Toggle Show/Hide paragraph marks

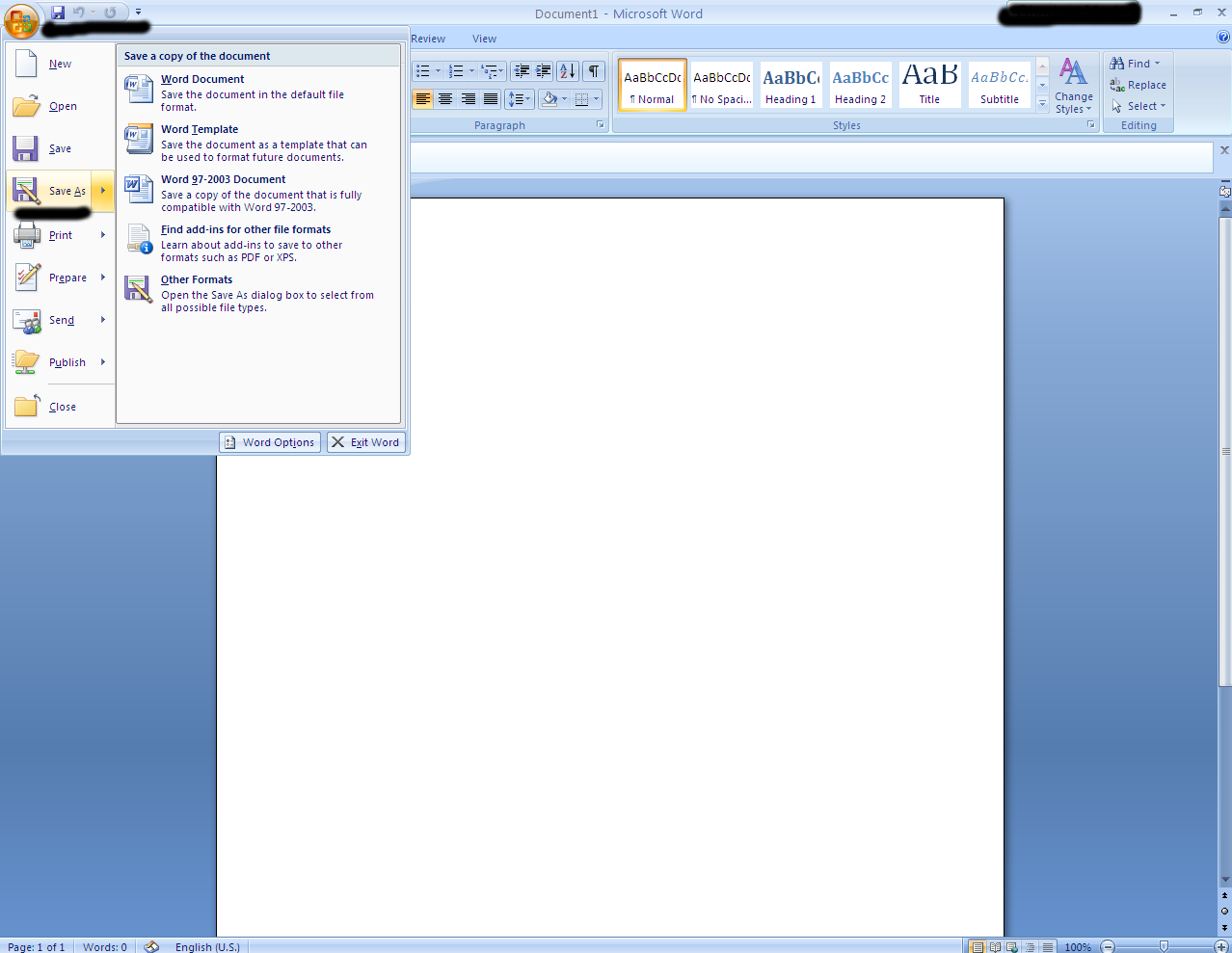(x=594, y=71)
